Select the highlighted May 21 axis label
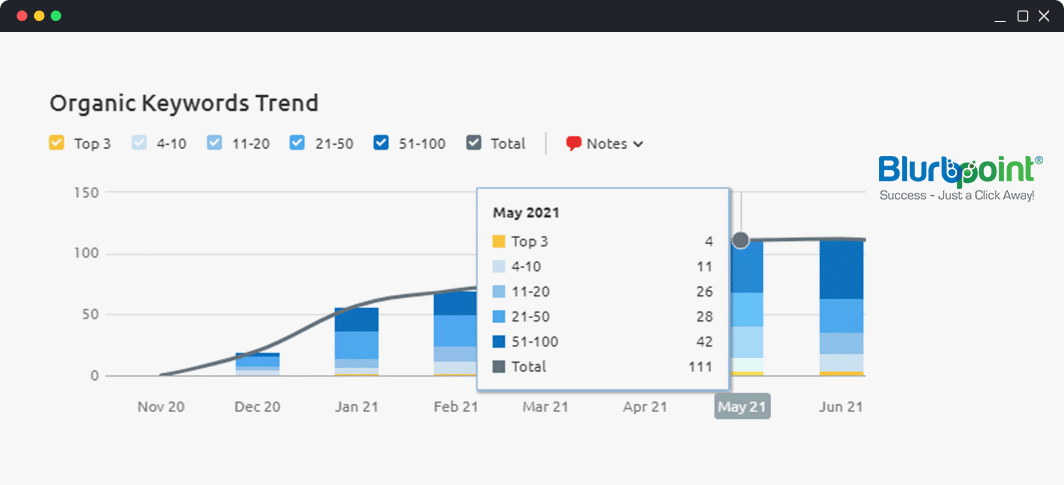Viewport: 1064px width, 485px height. (x=742, y=406)
